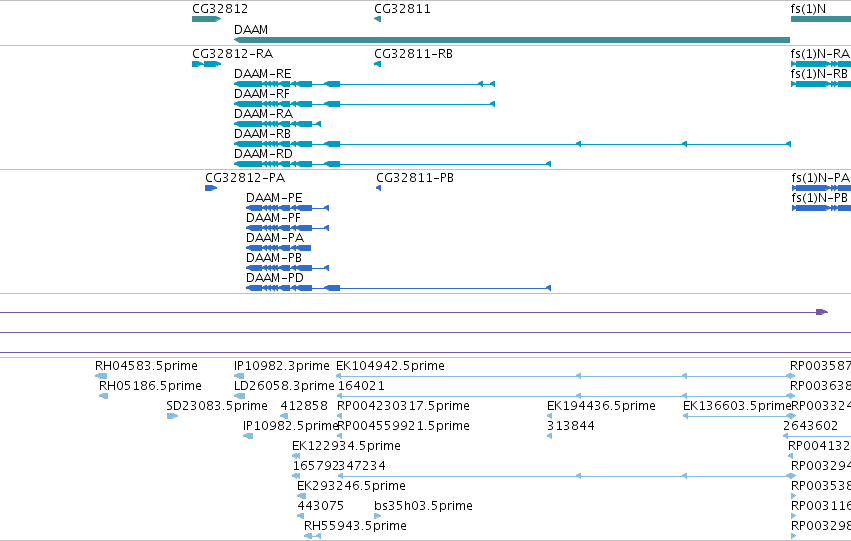Select the DAAM-RD transcript label
The height and width of the screenshot is (541, 851).
click(x=263, y=154)
